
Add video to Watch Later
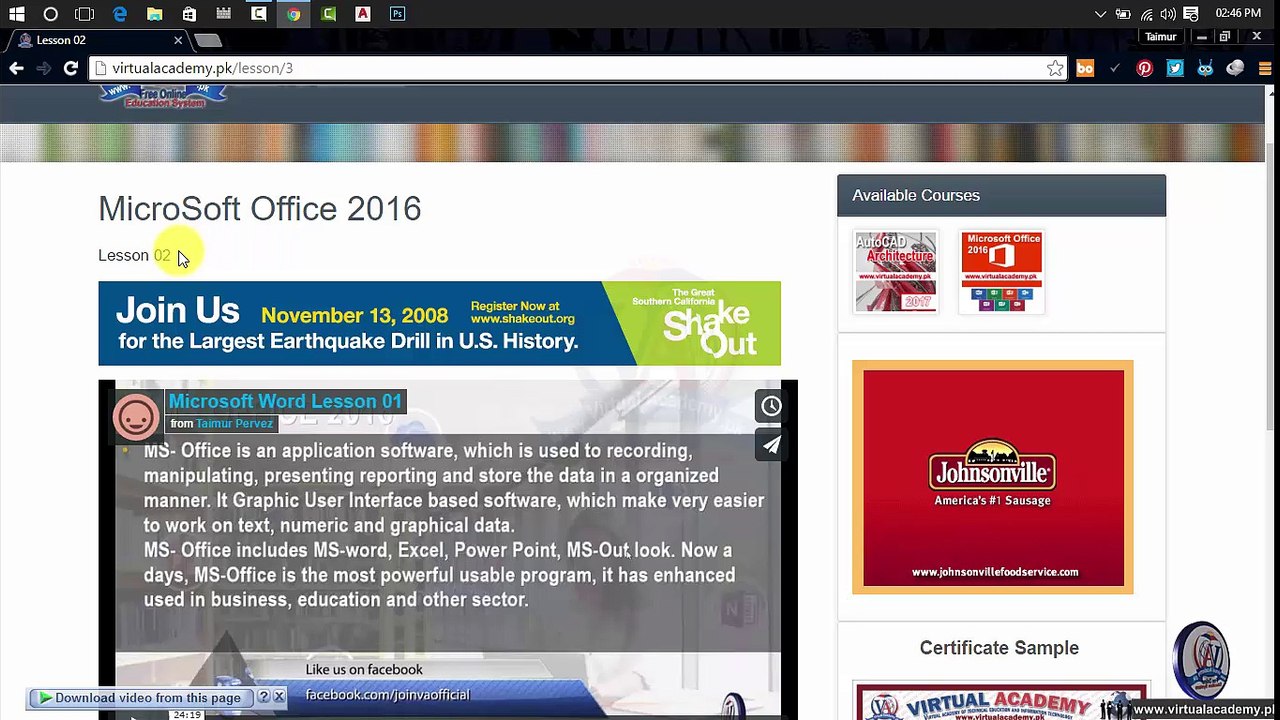(x=771, y=406)
